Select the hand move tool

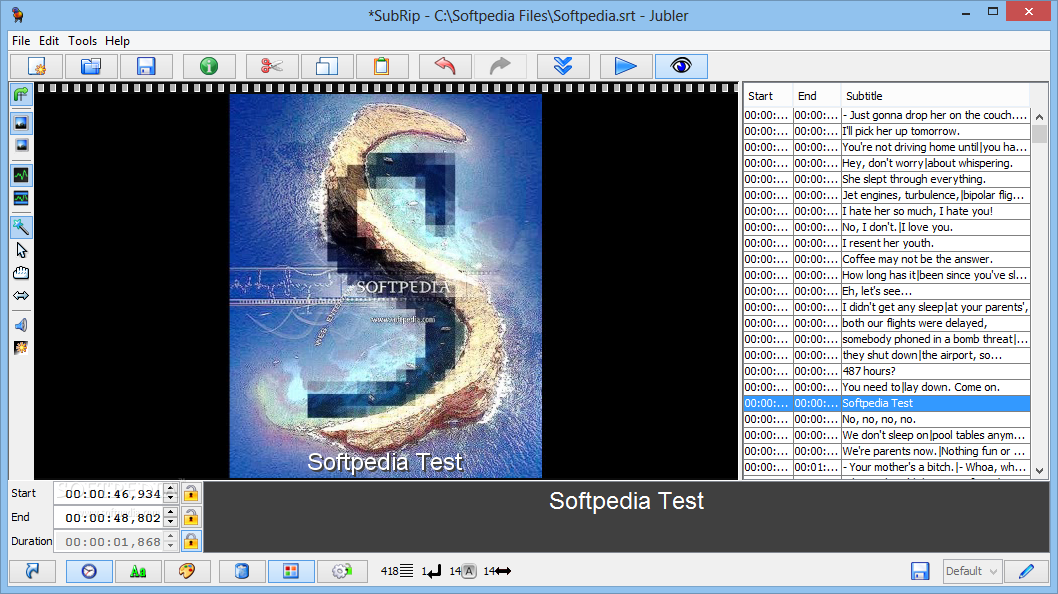[21, 273]
